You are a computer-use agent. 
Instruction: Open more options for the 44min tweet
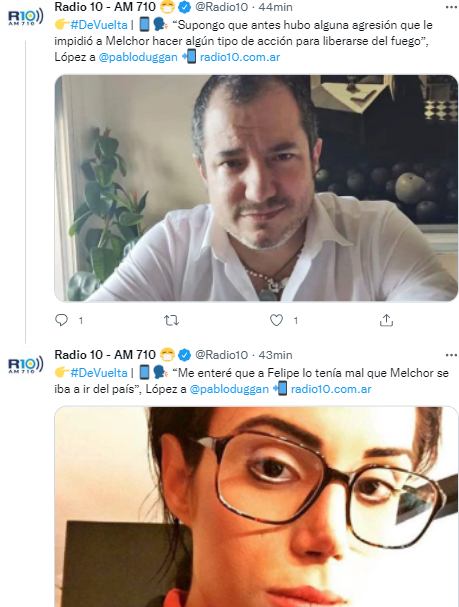tap(451, 7)
